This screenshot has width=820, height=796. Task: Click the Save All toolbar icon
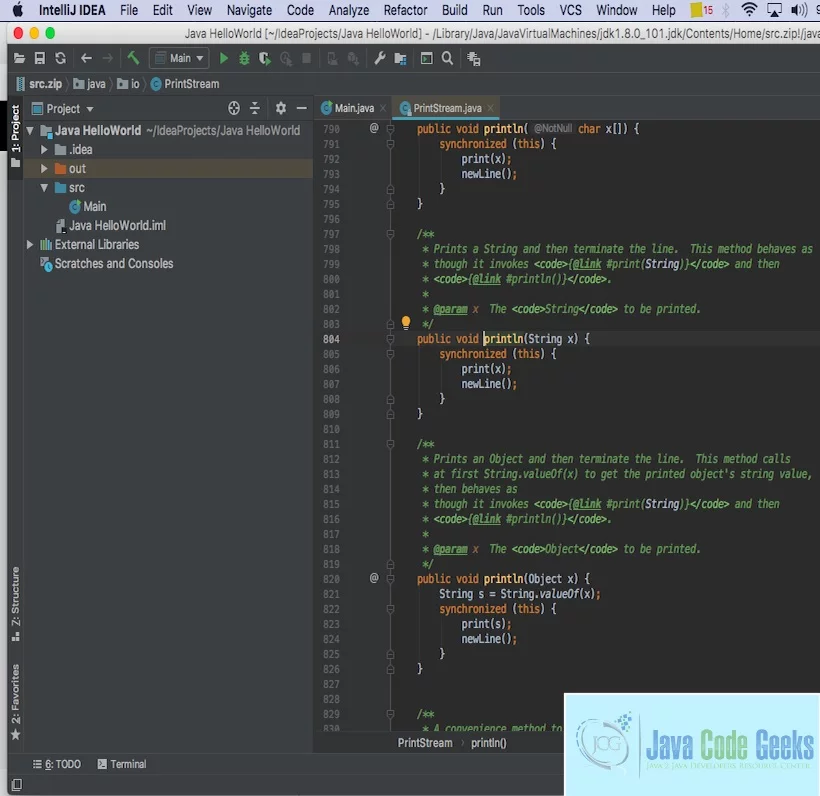click(40, 58)
